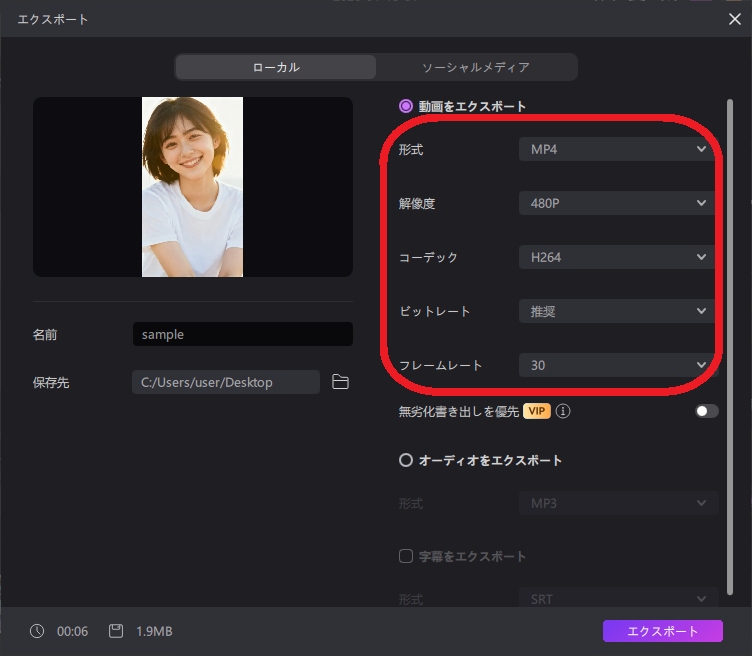
Task: Click the 名前 input field containing sample
Action: 243,334
